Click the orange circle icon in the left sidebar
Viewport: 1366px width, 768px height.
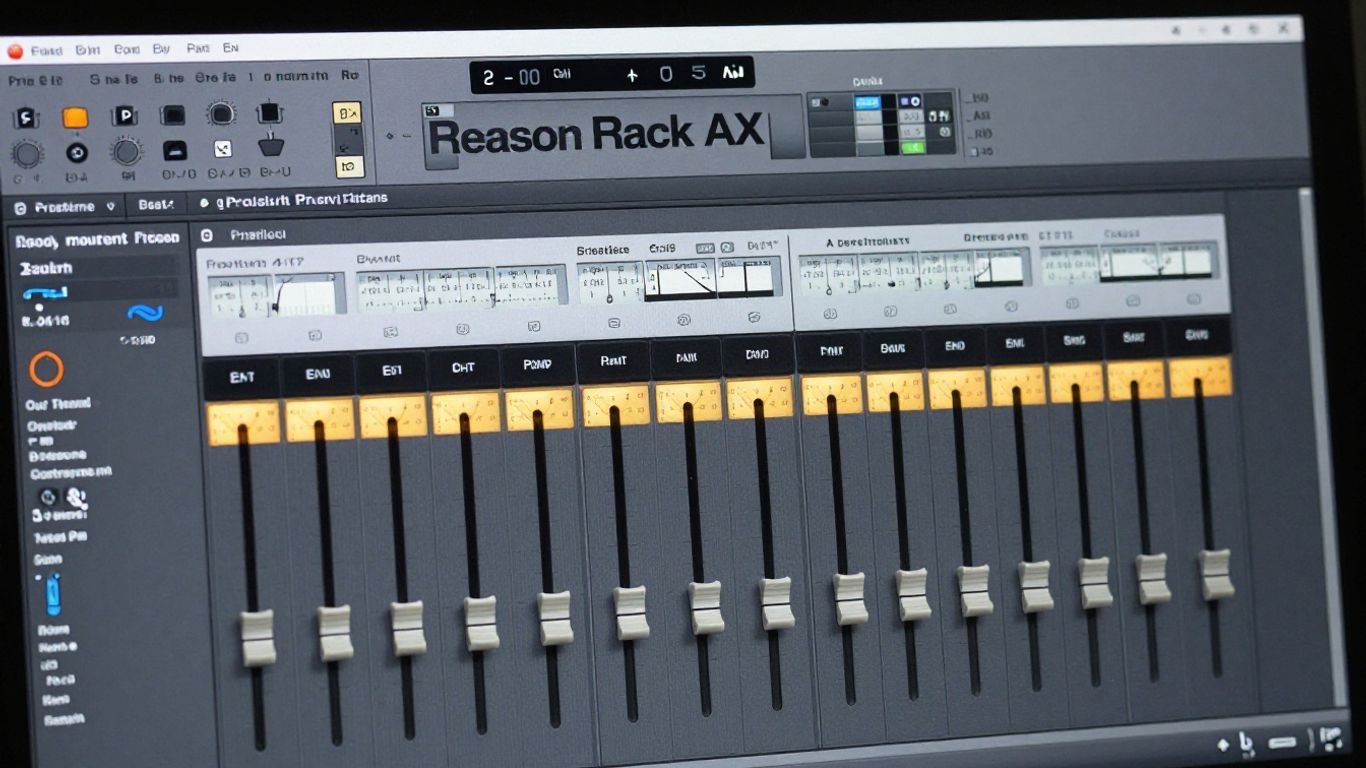[x=46, y=369]
